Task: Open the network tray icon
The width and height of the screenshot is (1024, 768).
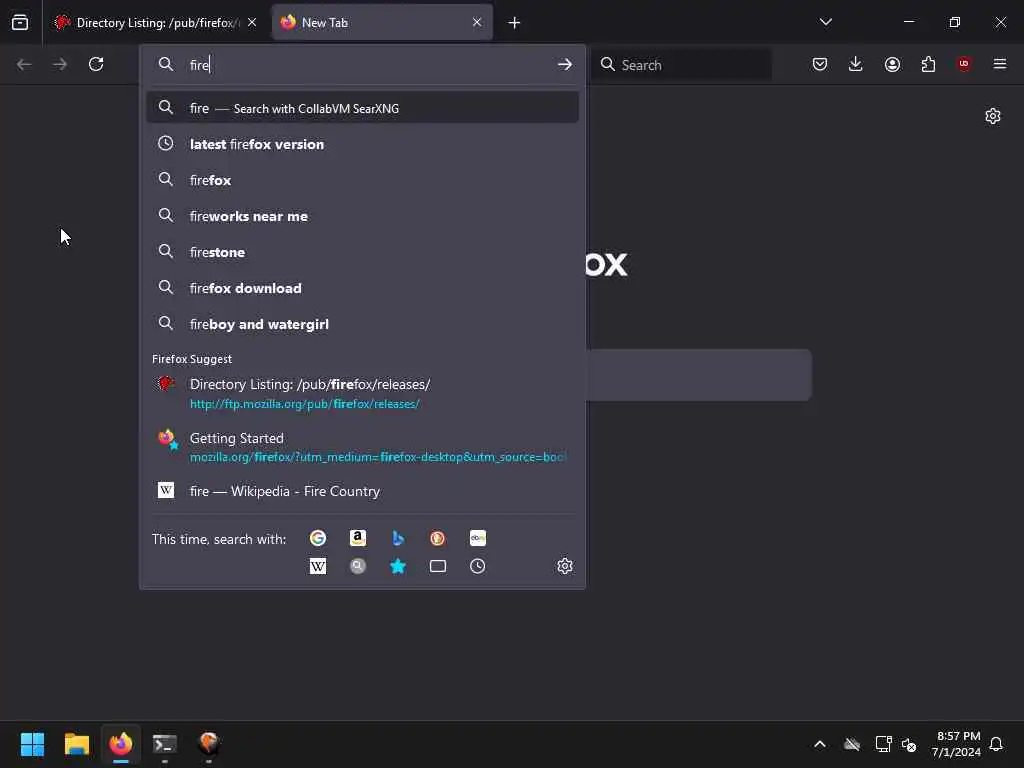Action: point(883,744)
